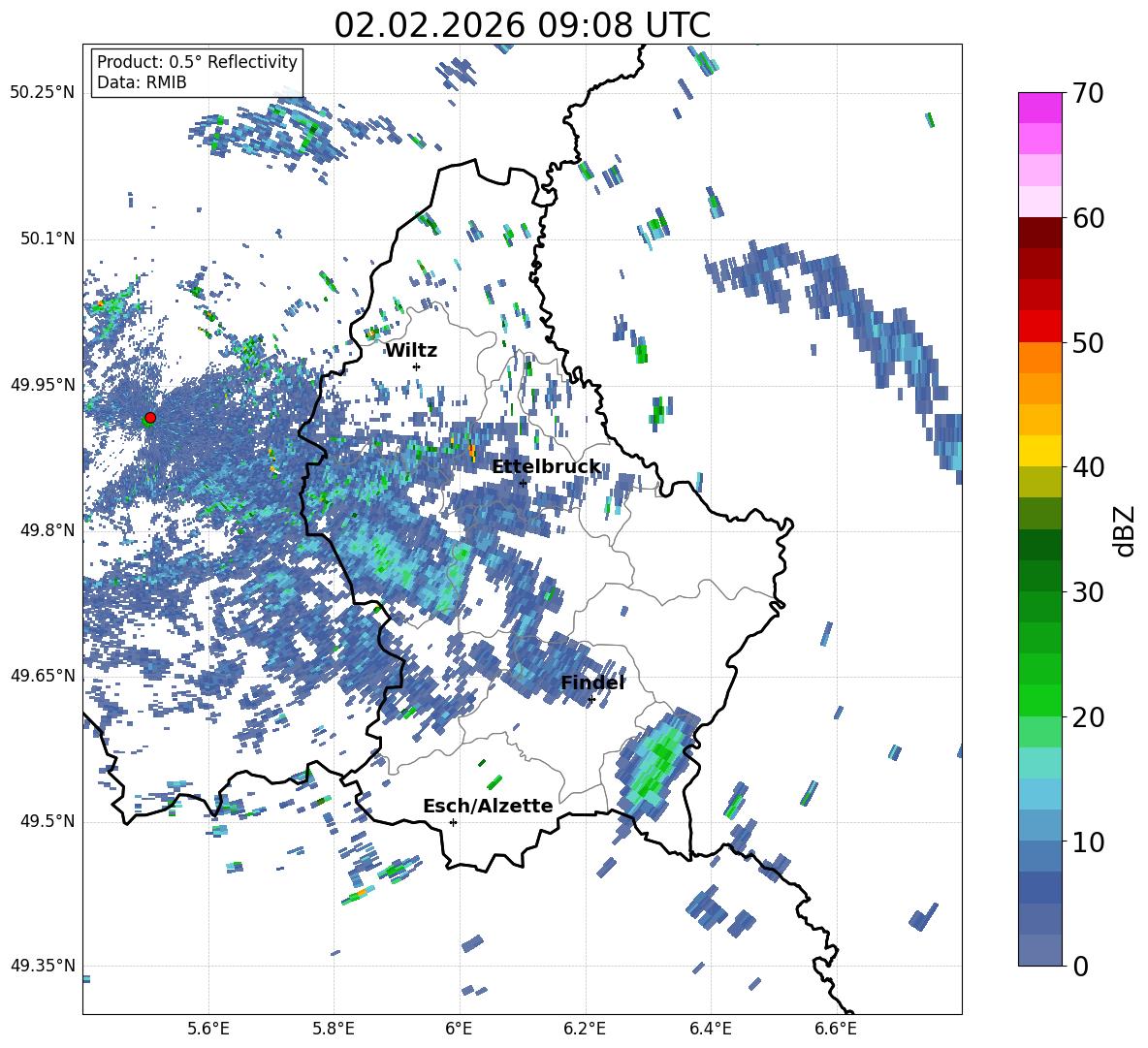Click the dBZ colorbar label
This screenshot has height=1048, width=1148.
click(1126, 530)
